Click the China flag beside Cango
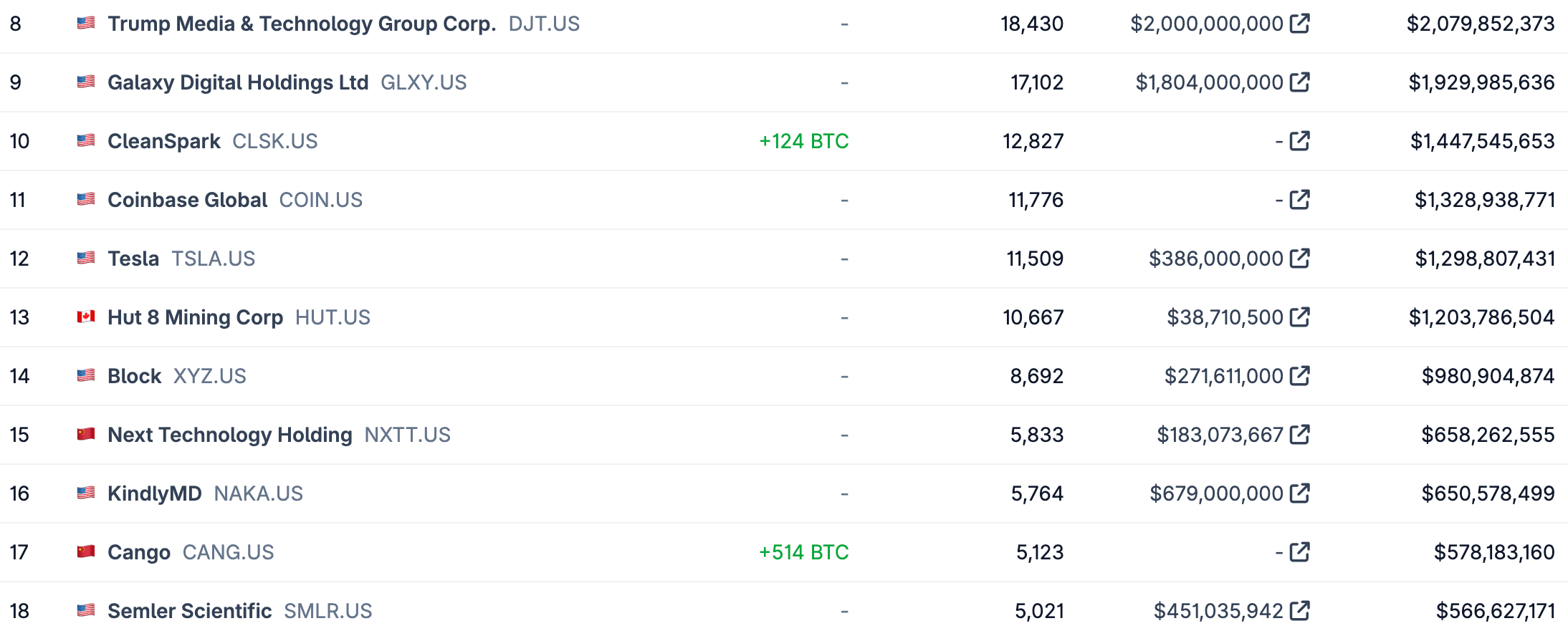Viewport: 1568px width, 636px height. [x=86, y=551]
